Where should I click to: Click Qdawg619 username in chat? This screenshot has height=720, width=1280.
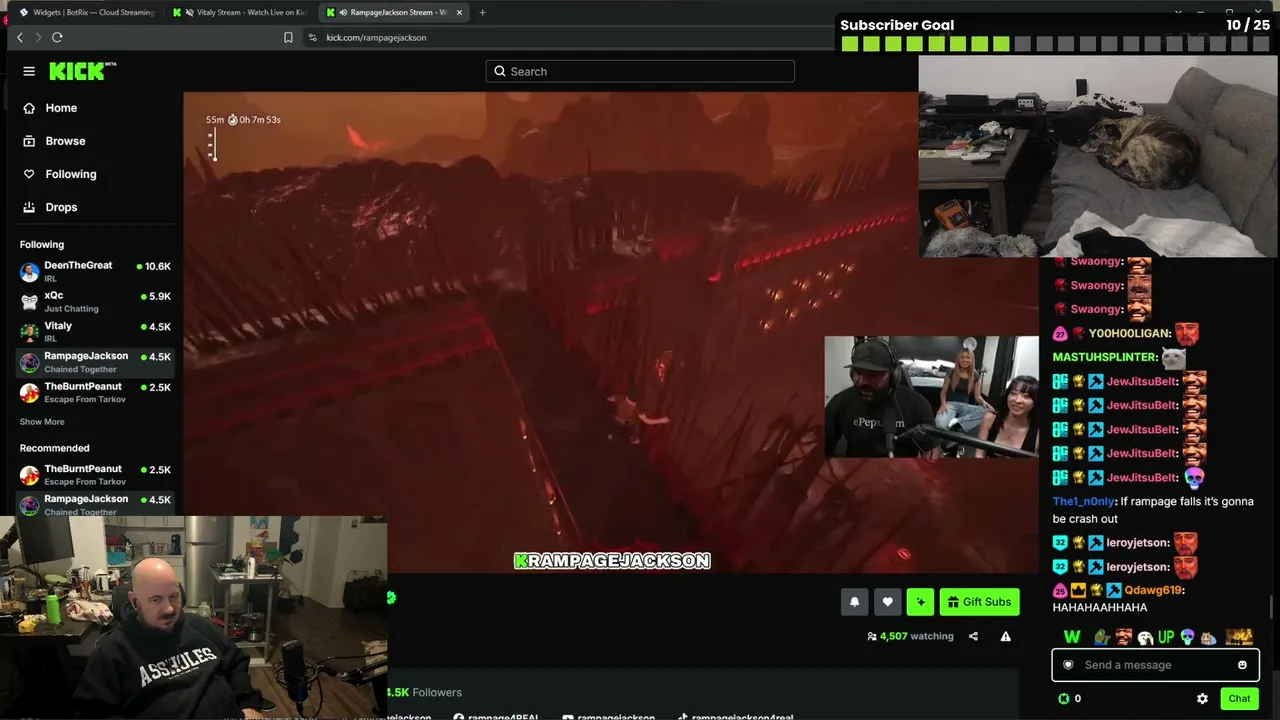[x=1153, y=590]
